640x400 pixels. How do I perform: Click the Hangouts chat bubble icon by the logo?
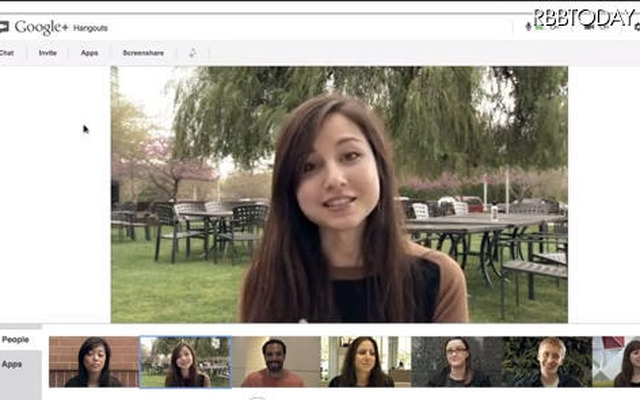(x=4, y=27)
